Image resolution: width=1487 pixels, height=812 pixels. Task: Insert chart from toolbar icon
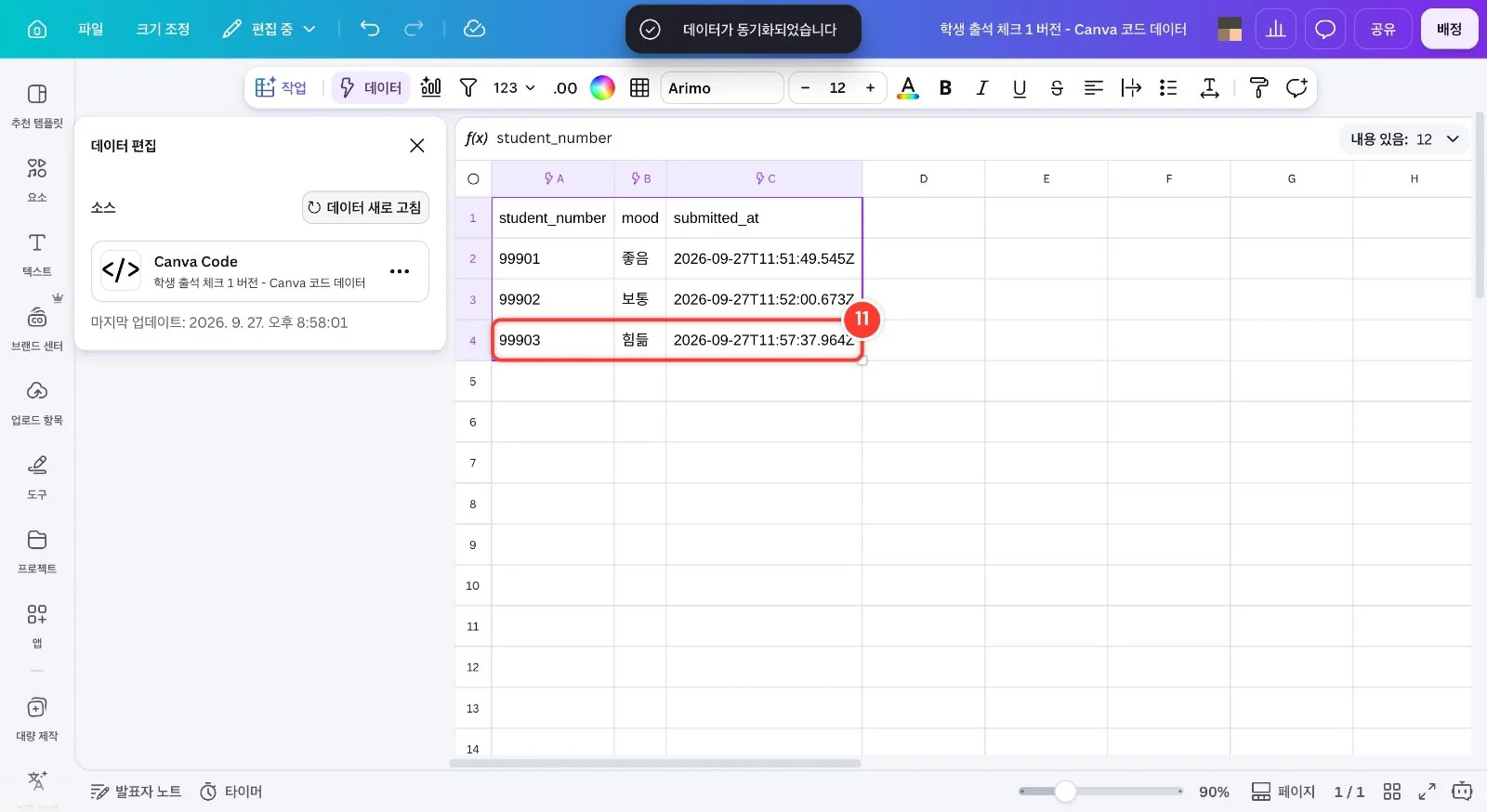[431, 87]
